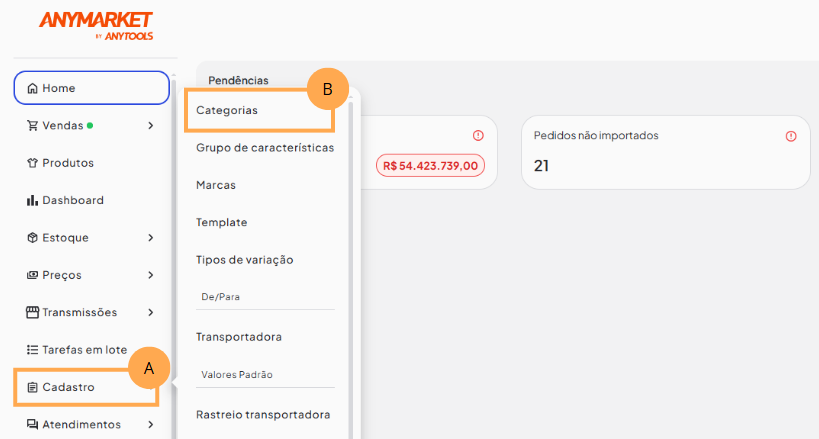The image size is (819, 439).
Task: Click the Preços money icon
Action: pos(33,275)
